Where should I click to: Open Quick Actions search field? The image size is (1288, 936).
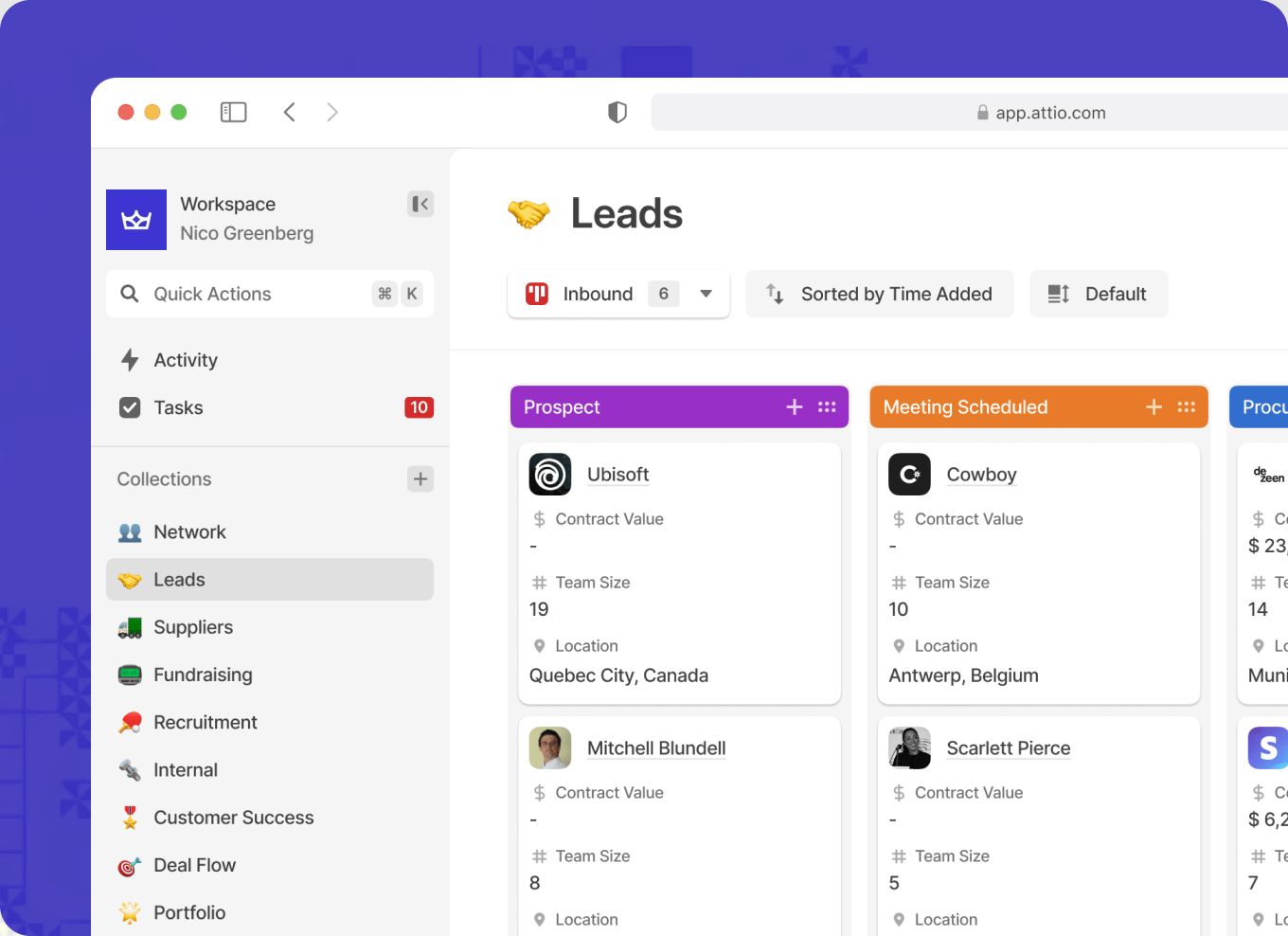[x=270, y=294]
